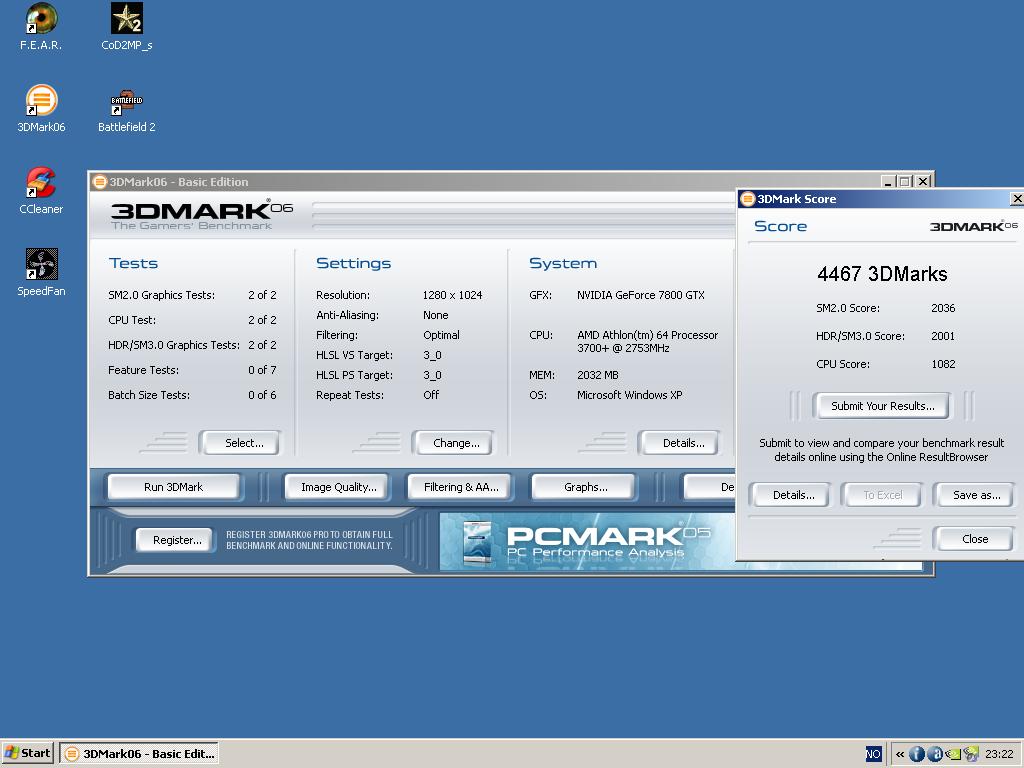Click the taskbar clock showing 23:22
Viewport: 1024px width, 768px height.
[999, 754]
